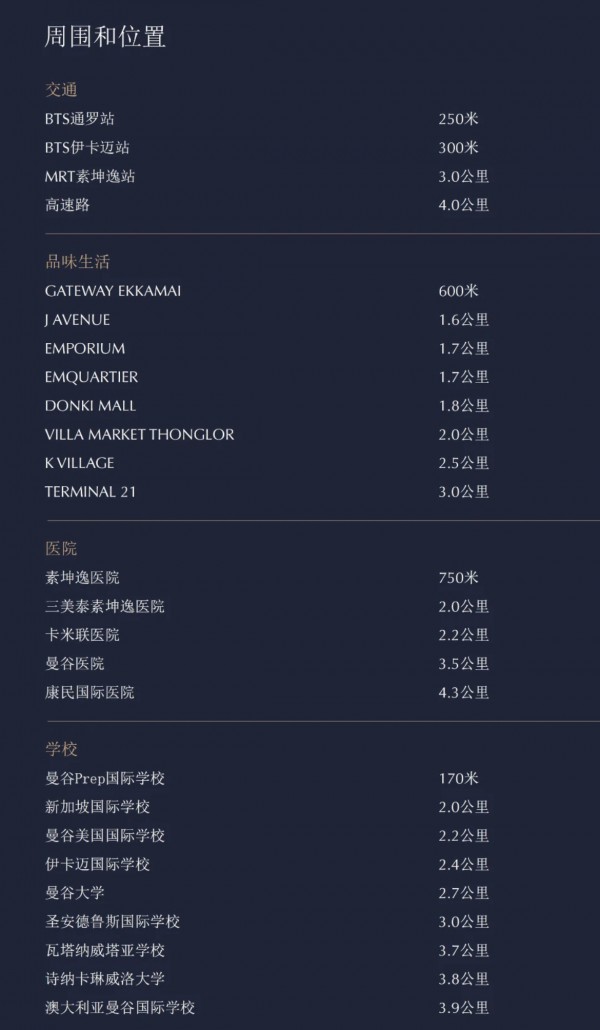Select the 医院 section heading

coord(61,549)
